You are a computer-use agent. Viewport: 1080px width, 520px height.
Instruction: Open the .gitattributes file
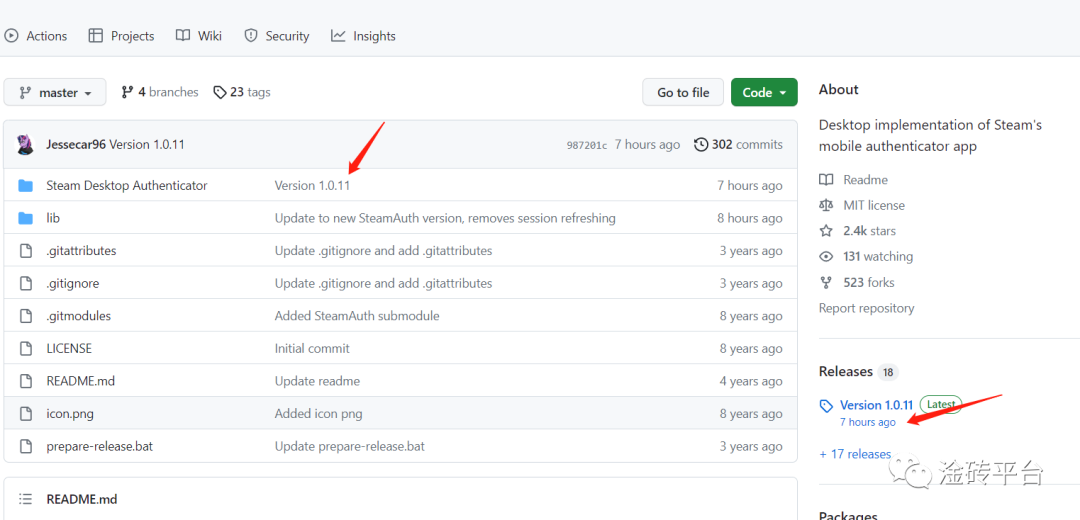click(81, 251)
